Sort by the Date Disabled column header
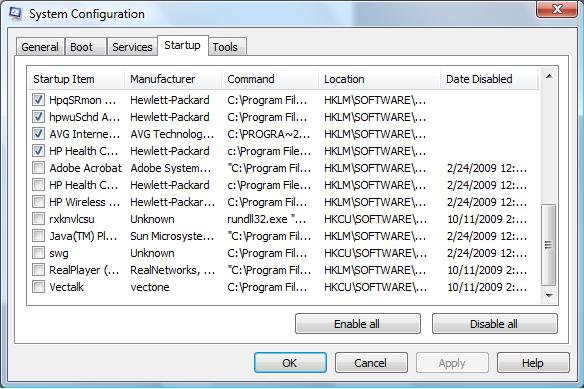Screen dimensions: 584x389 click(489, 79)
